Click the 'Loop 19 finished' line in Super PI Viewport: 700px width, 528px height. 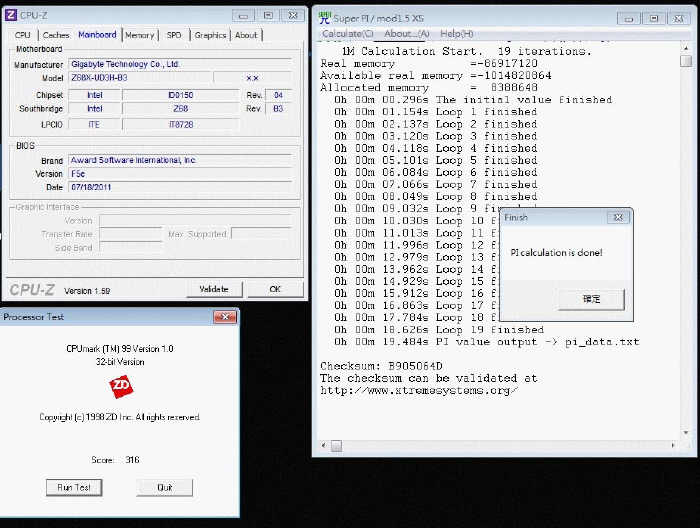coord(439,330)
